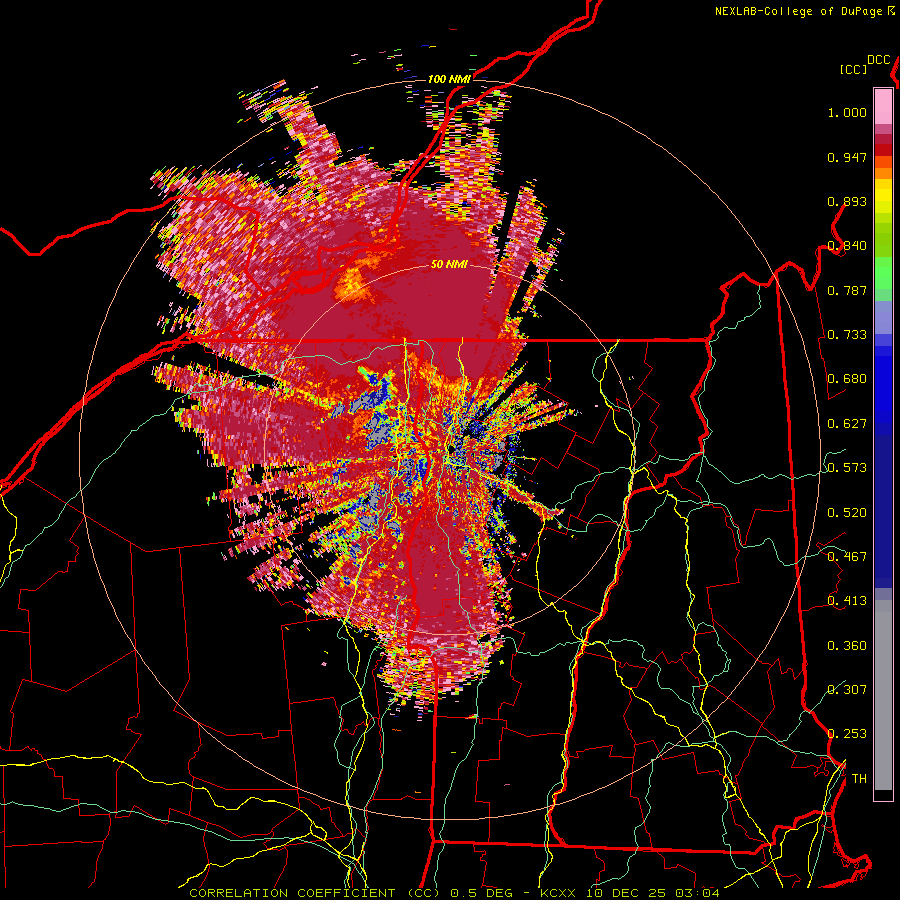
Task: Click the 100 NMI range ring label
Action: (x=449, y=79)
